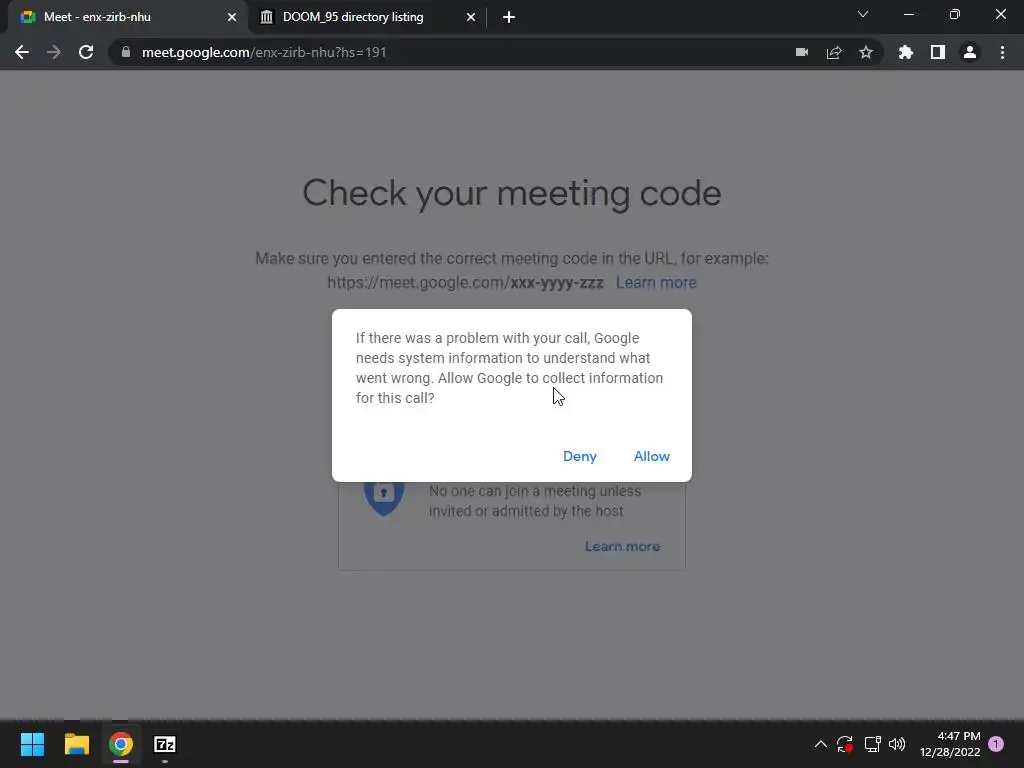Click the Deny button in the dialog
Screen dimensions: 1024x768
coord(579,456)
